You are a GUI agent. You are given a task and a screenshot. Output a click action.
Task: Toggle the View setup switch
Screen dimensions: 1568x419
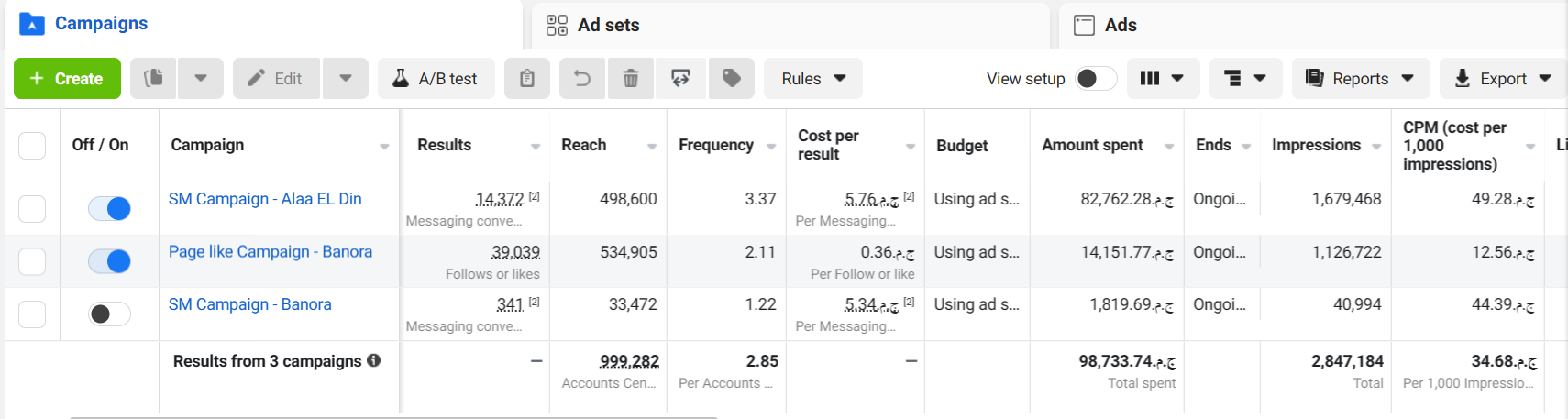1096,79
